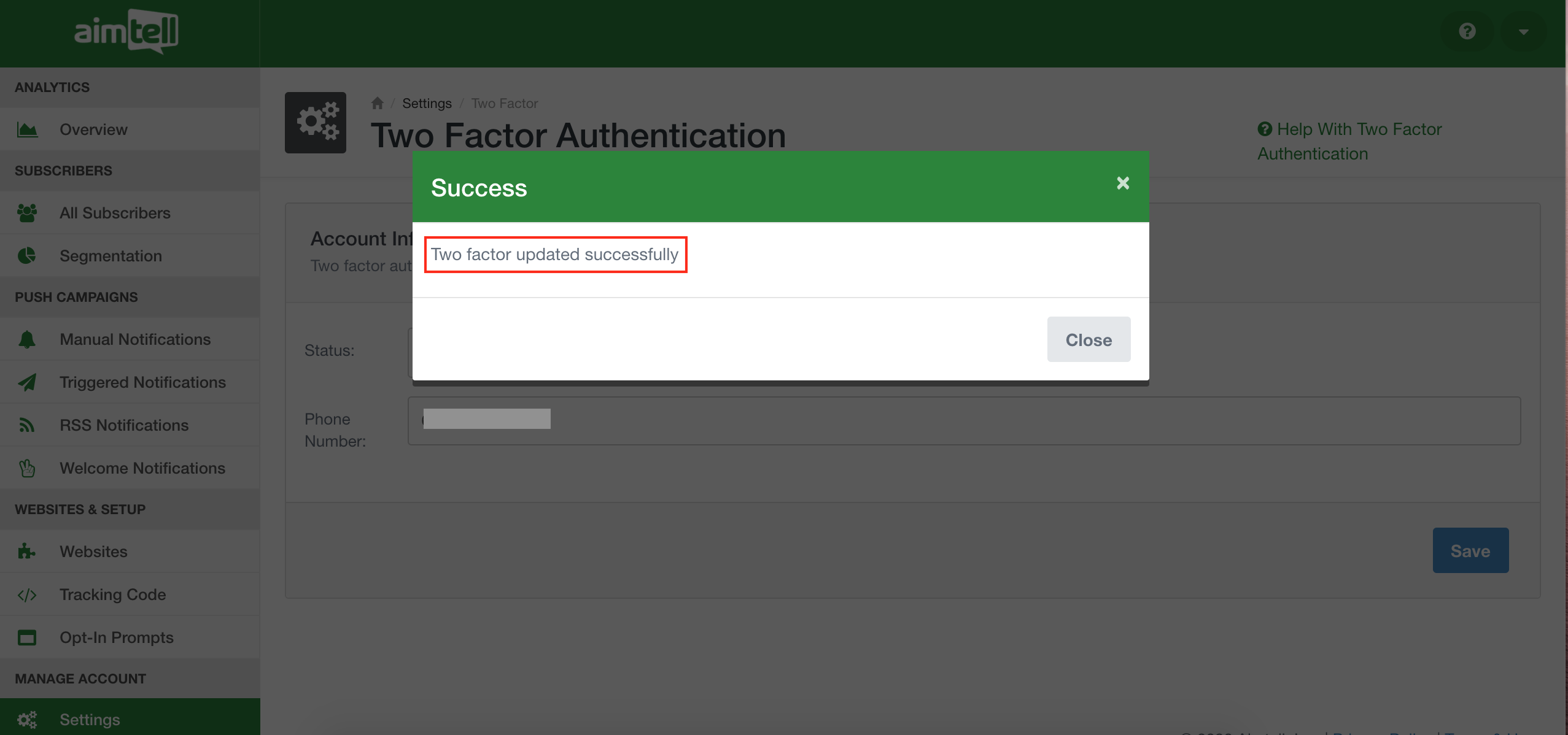Click the Tracking Code brackets icon
The image size is (1568, 735).
click(x=27, y=595)
